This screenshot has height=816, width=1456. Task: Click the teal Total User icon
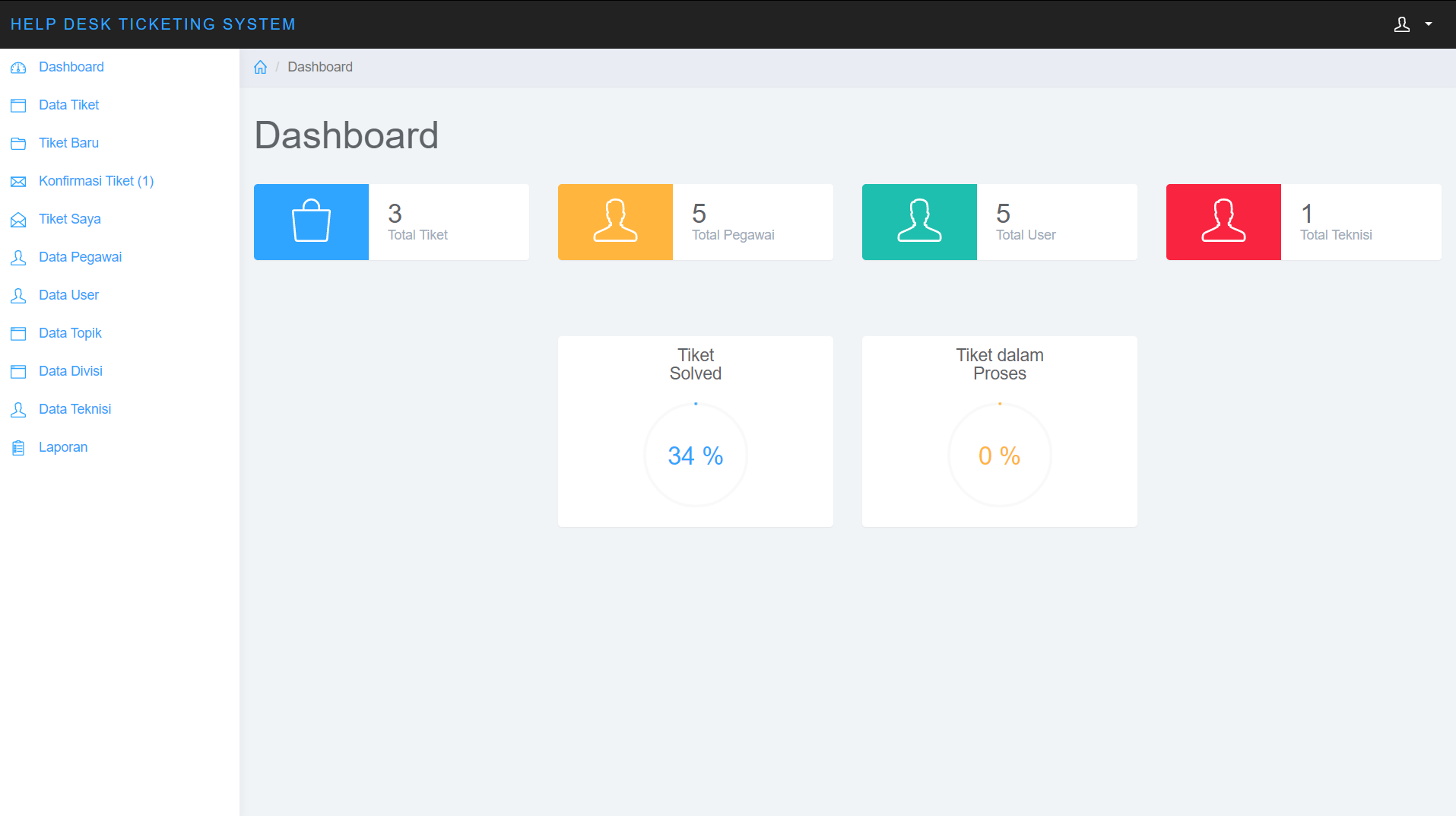919,221
